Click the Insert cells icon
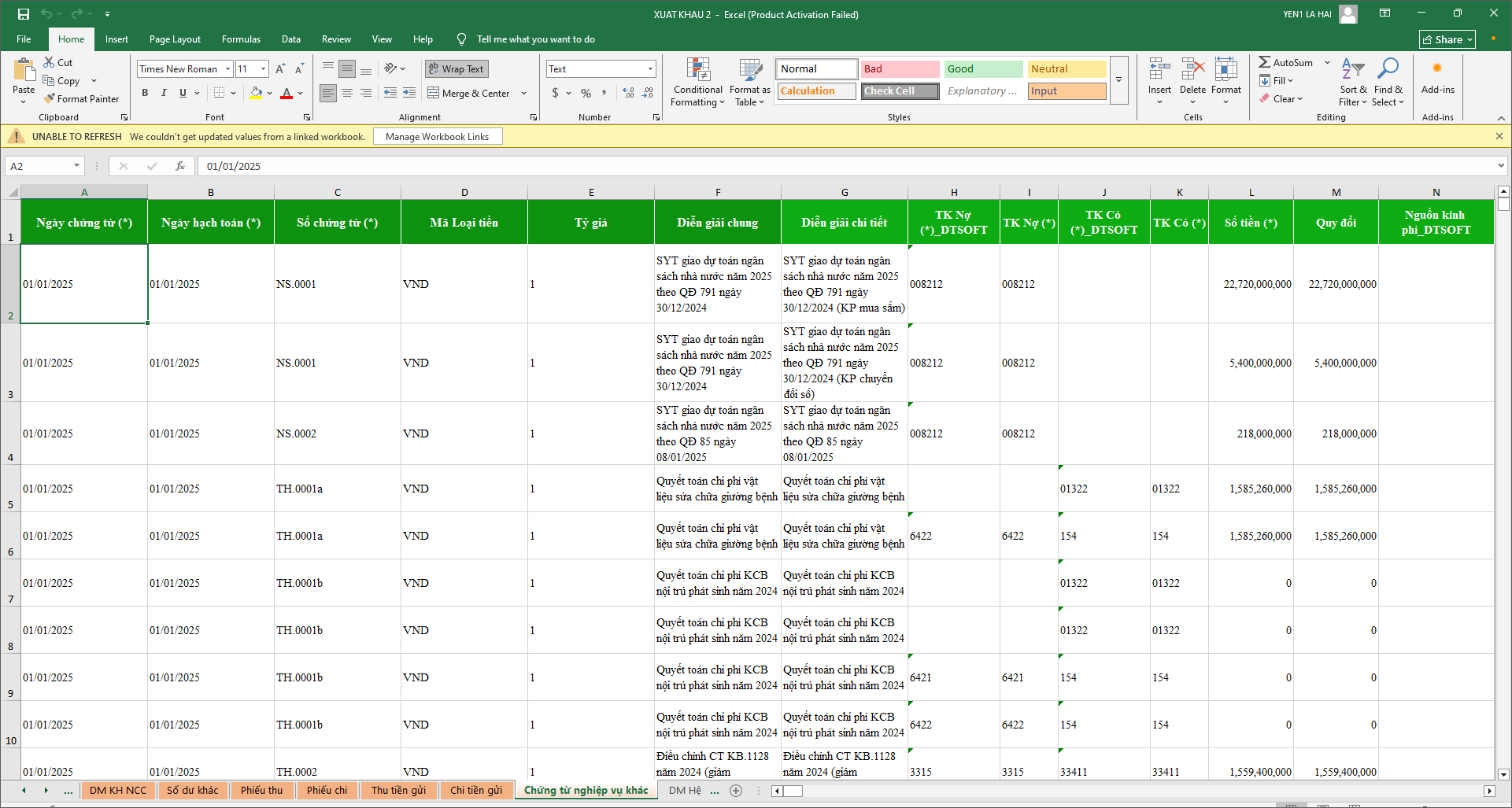Image resolution: width=1512 pixels, height=808 pixels. pyautogui.click(x=1159, y=70)
